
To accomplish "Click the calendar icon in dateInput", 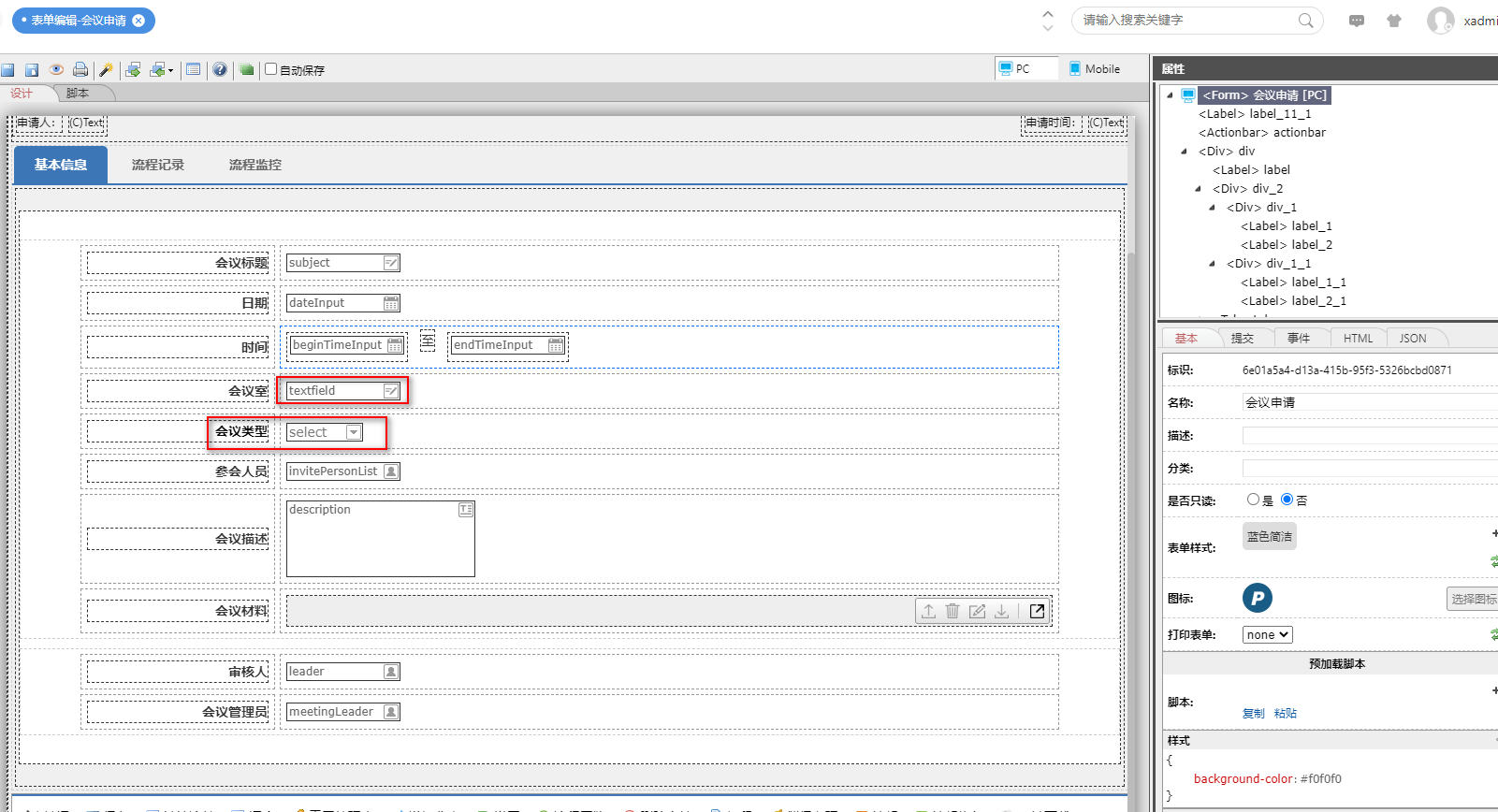I will (x=391, y=303).
